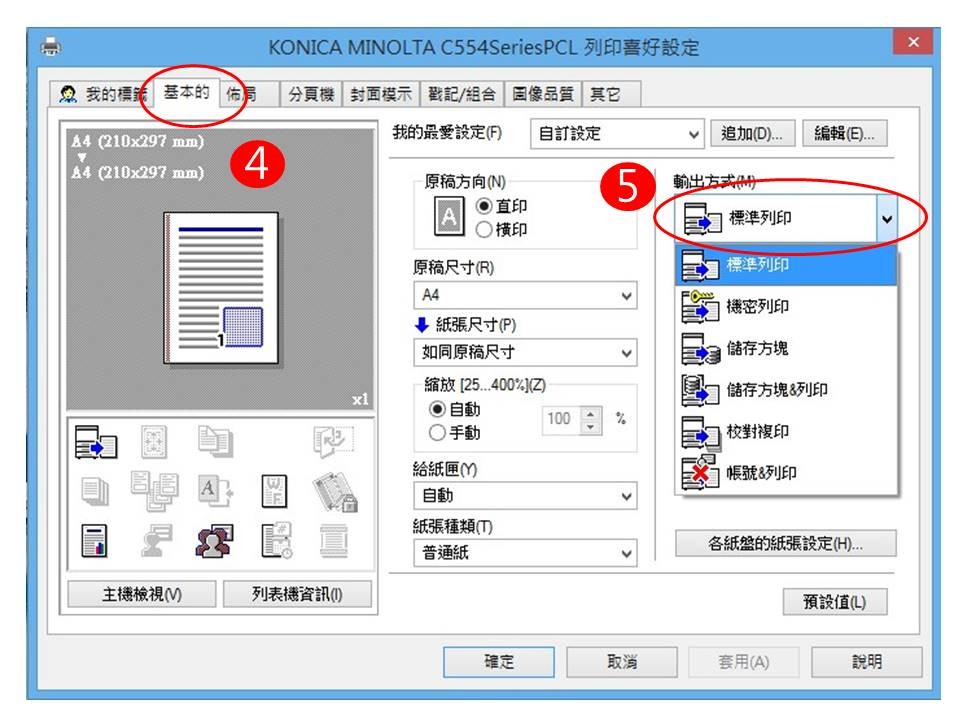
Task: Open the 給紙匣 自動 dropdown
Action: 524,495
